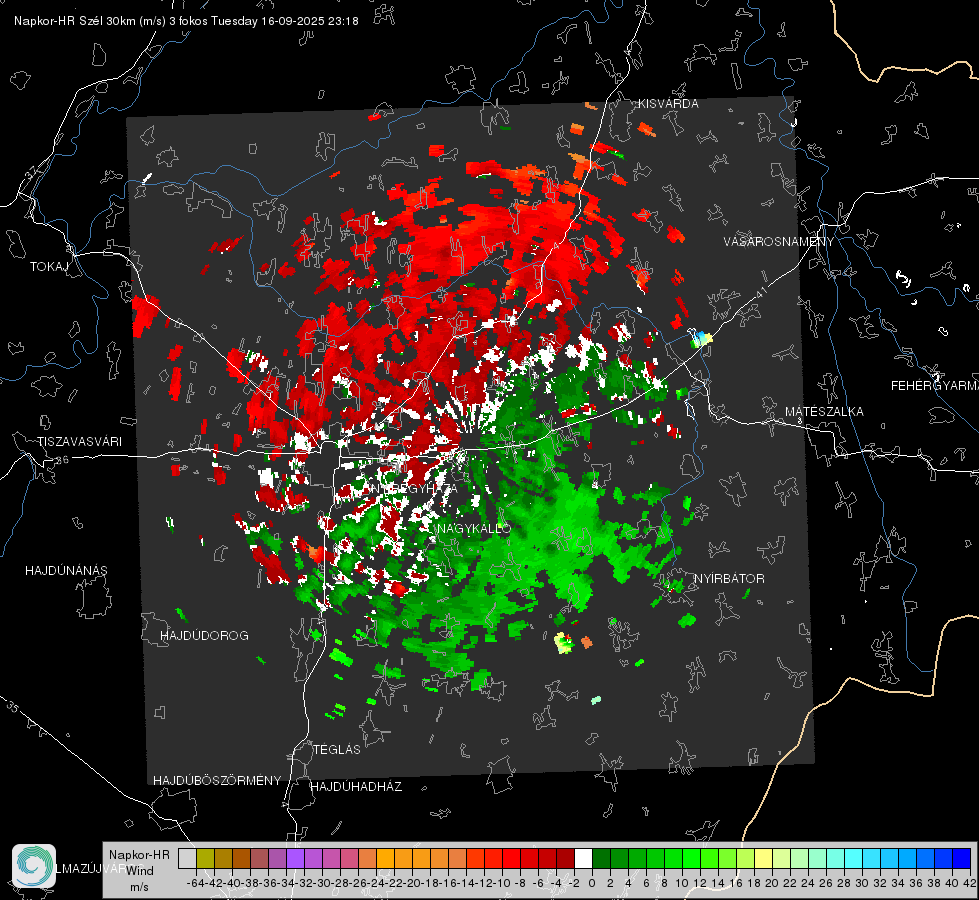Click the pale yellow swatch above label 20
This screenshot has width=979, height=900.
[x=764, y=858]
